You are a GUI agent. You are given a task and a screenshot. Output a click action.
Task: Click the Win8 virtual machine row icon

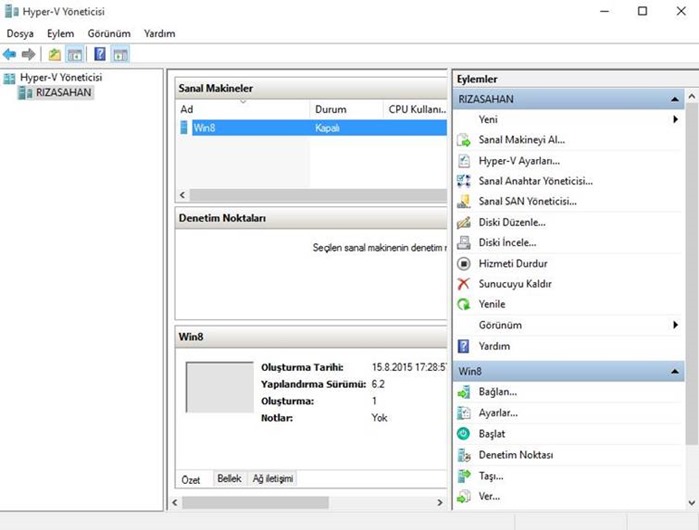[x=184, y=127]
